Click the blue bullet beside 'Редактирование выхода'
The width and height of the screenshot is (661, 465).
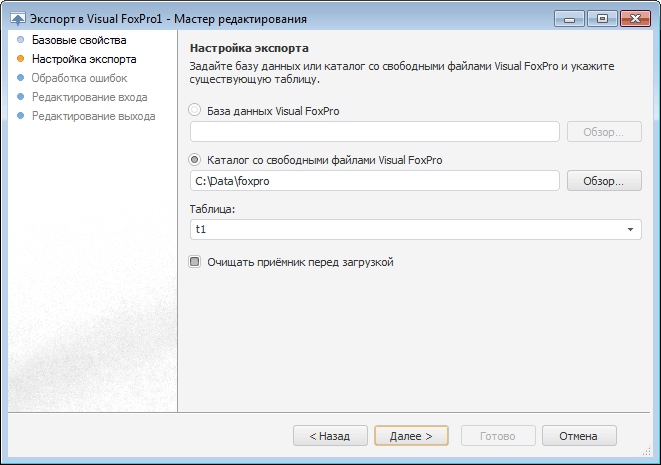20,116
